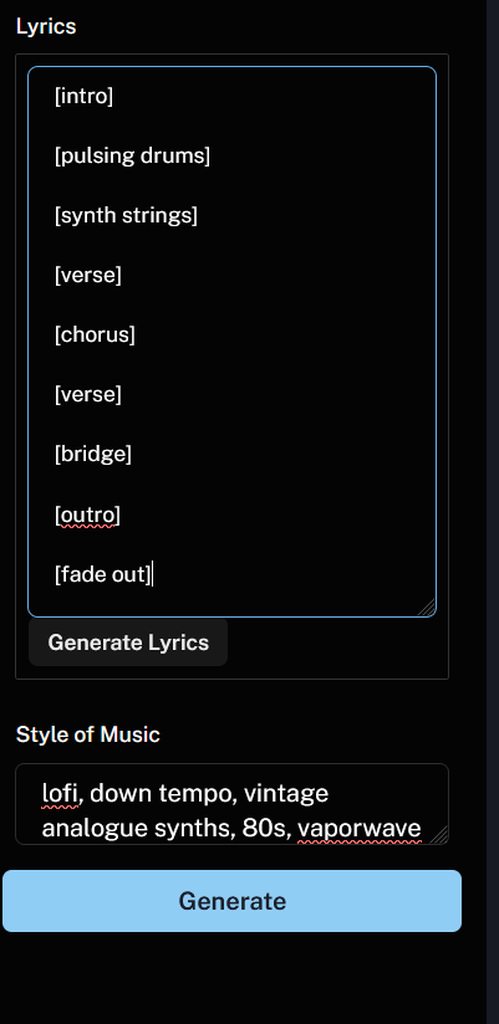This screenshot has width=499, height=1024.
Task: Click the Generate Lyrics button
Action: click(x=128, y=643)
